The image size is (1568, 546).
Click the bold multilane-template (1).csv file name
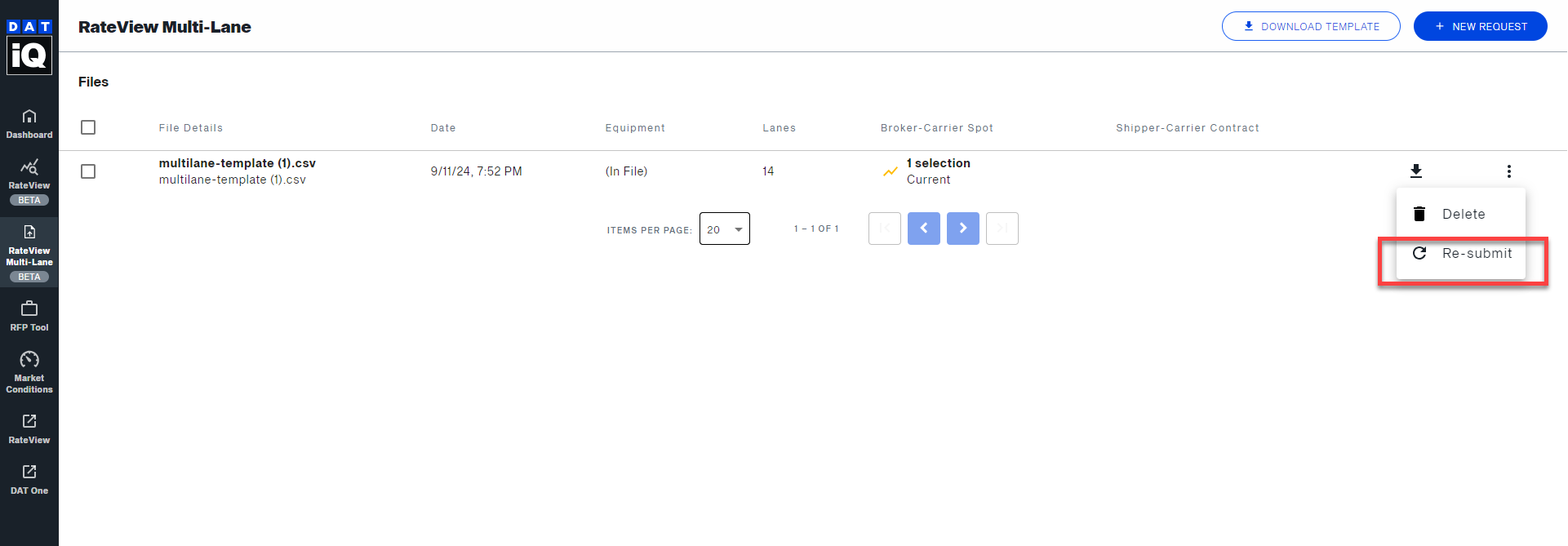tap(238, 163)
